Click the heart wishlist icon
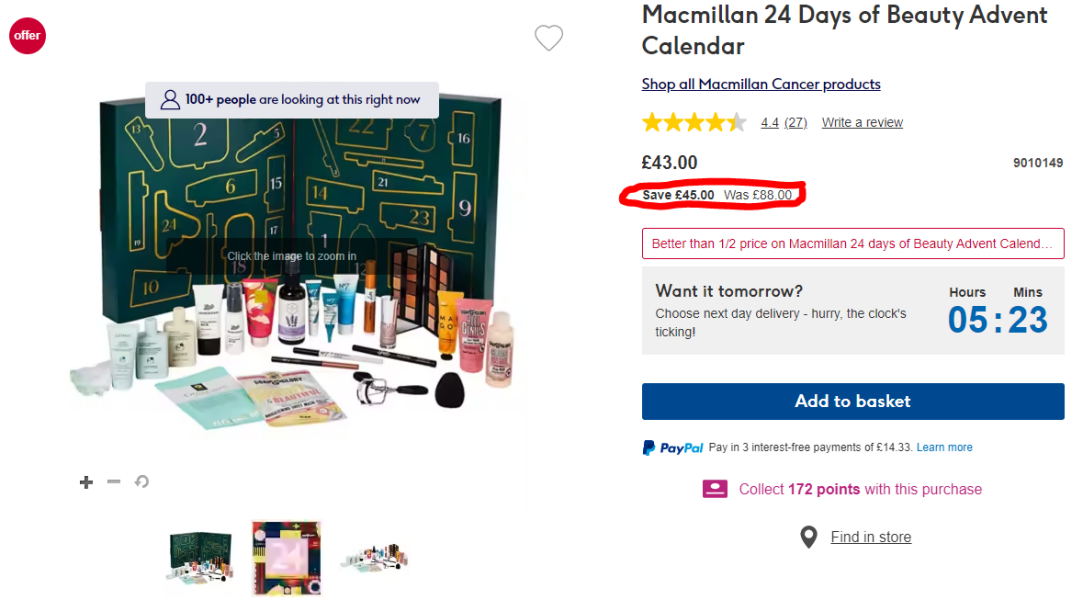1083x600 pixels. pos(549,38)
